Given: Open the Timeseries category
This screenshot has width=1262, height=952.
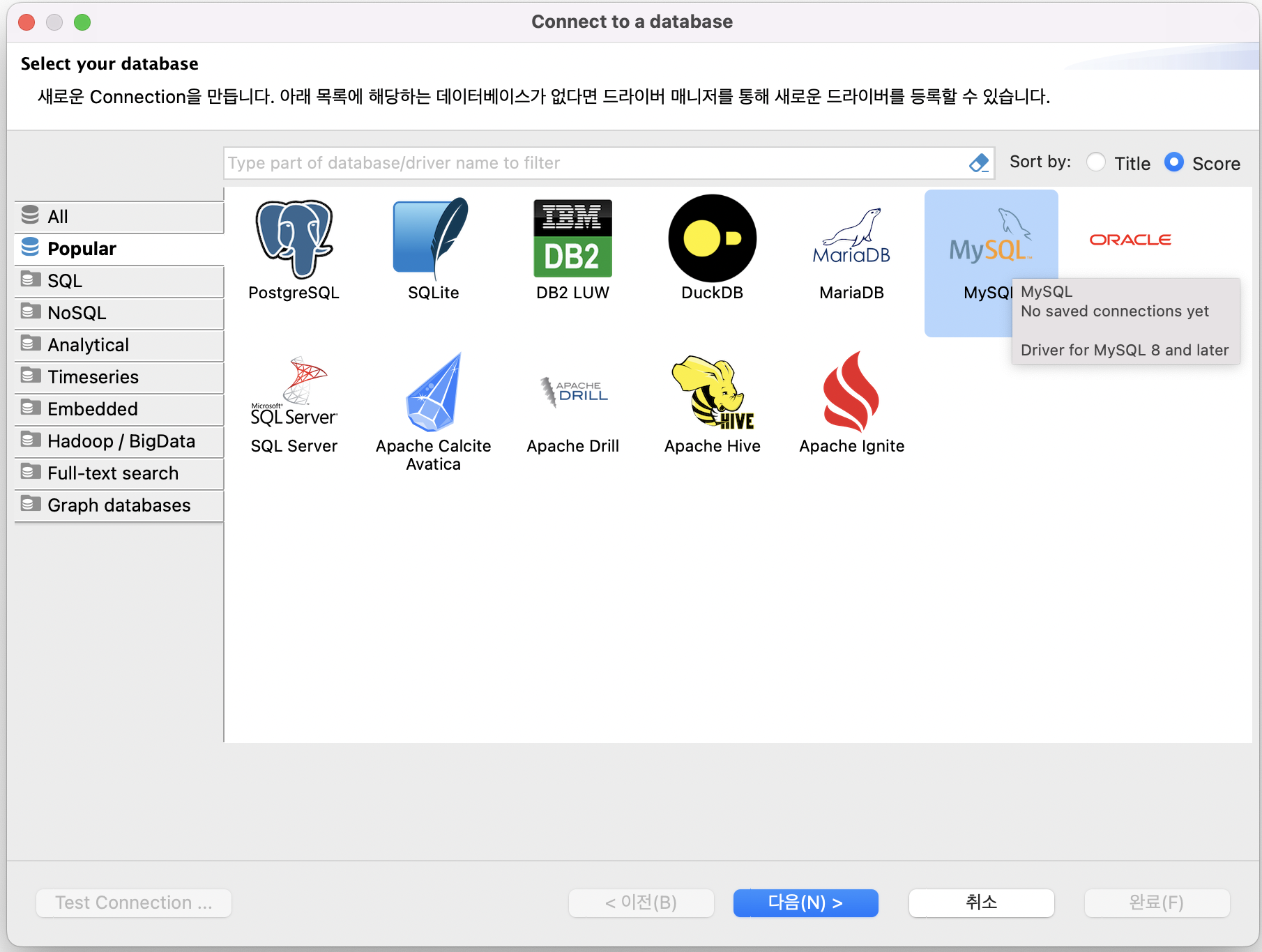Looking at the screenshot, I should pyautogui.click(x=119, y=377).
